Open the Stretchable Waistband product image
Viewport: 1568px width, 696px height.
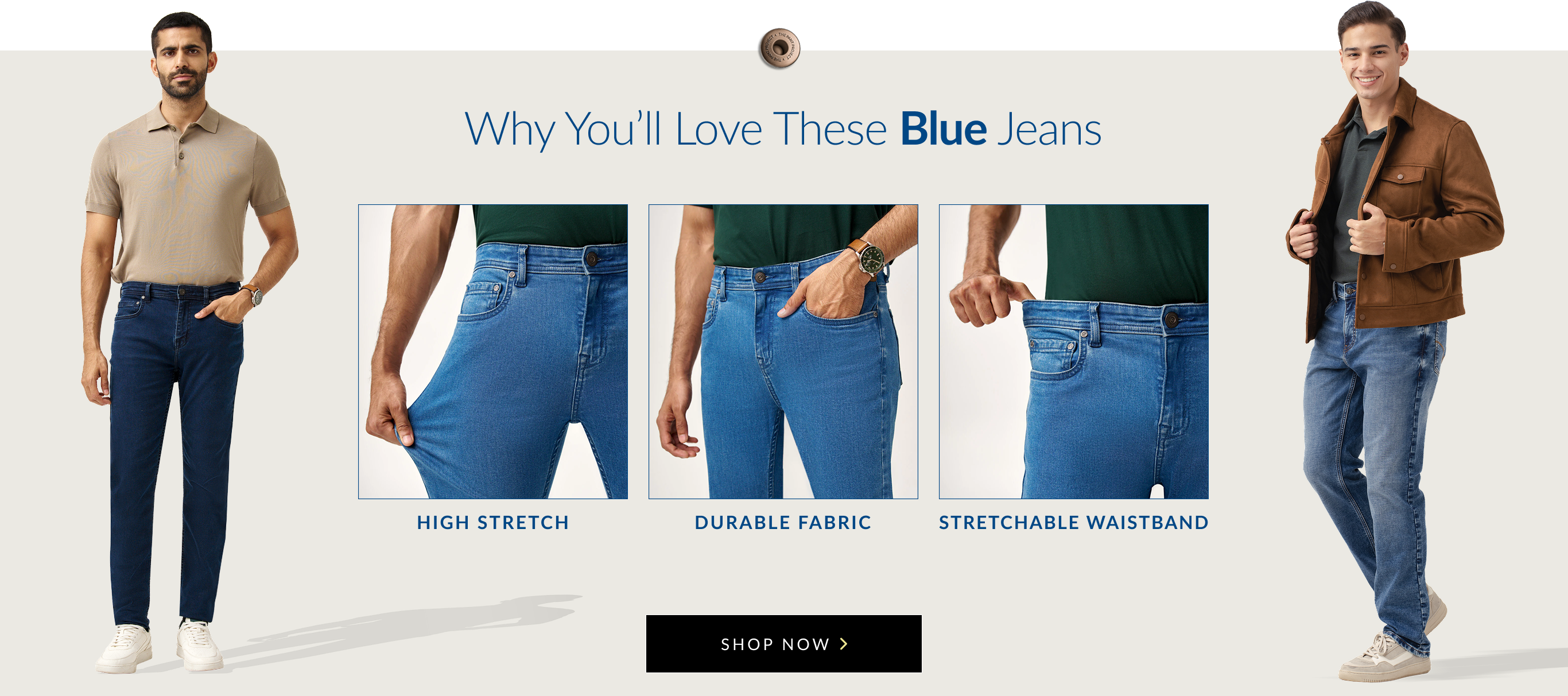(x=1073, y=352)
